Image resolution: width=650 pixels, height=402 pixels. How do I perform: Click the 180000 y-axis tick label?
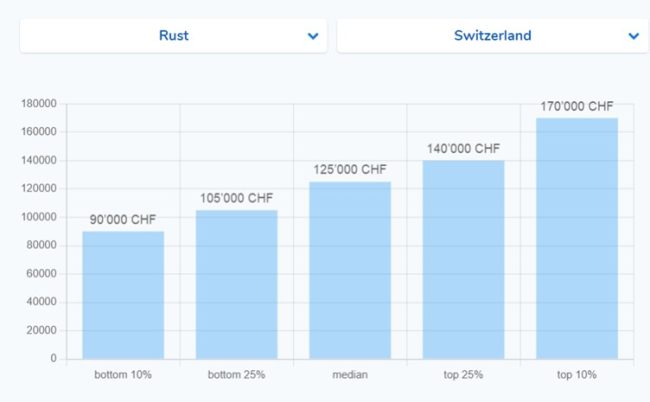[38, 103]
